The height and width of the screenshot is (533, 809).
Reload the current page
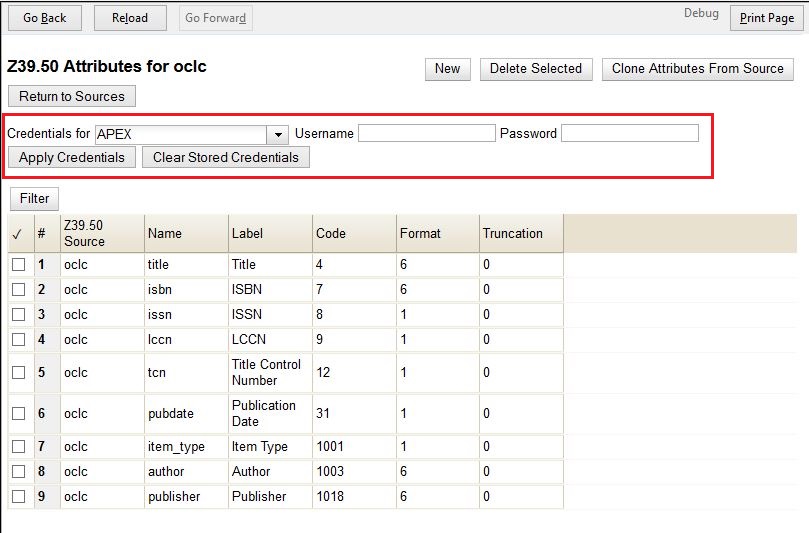coord(130,18)
